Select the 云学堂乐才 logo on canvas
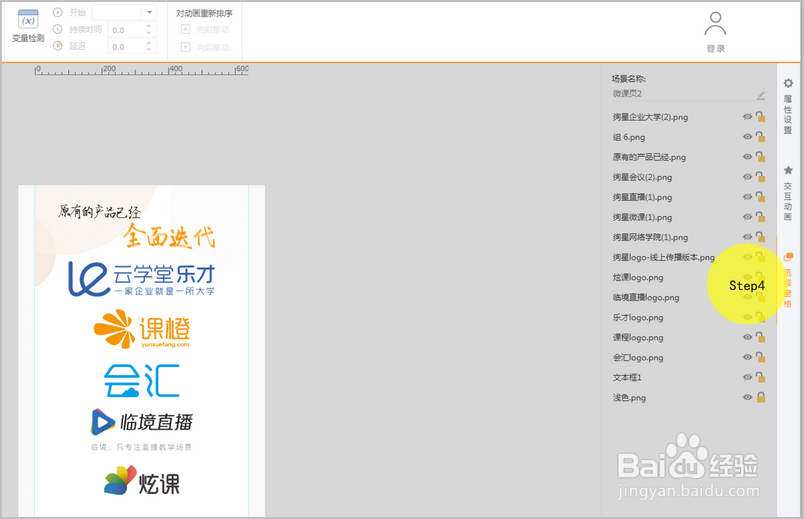 (x=142, y=279)
